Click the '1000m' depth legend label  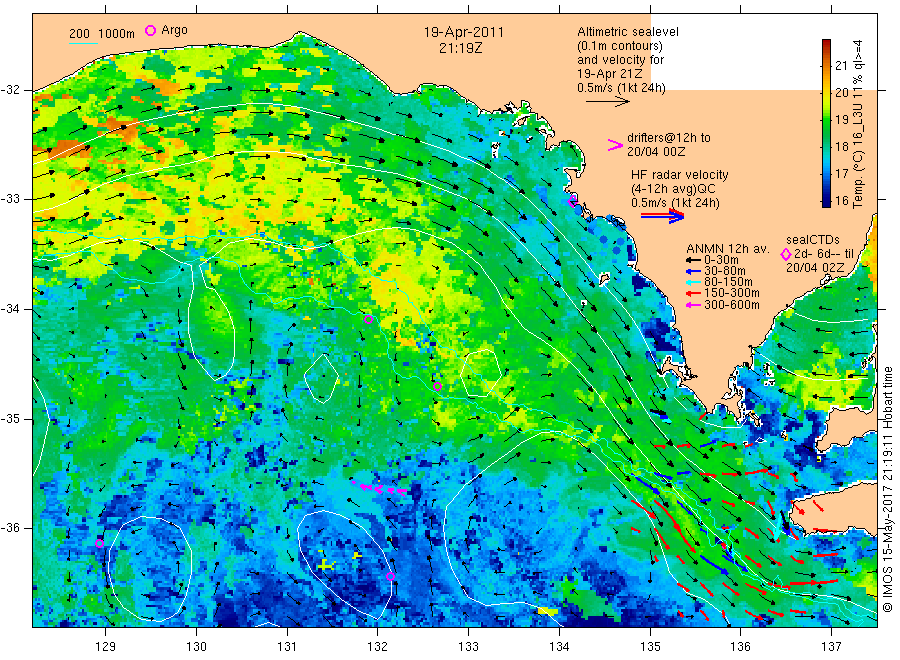tap(116, 34)
